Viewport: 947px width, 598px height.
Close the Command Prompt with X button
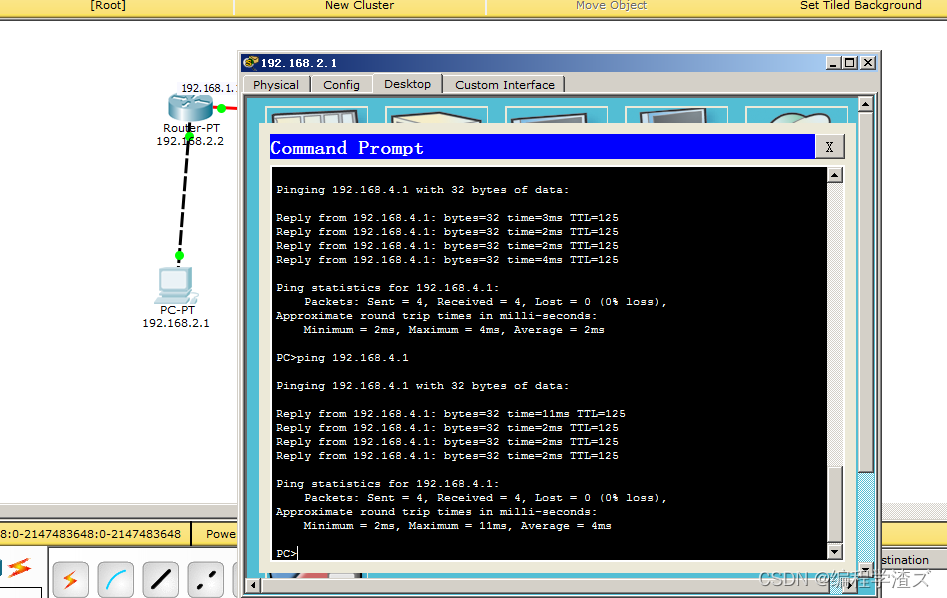coord(829,148)
